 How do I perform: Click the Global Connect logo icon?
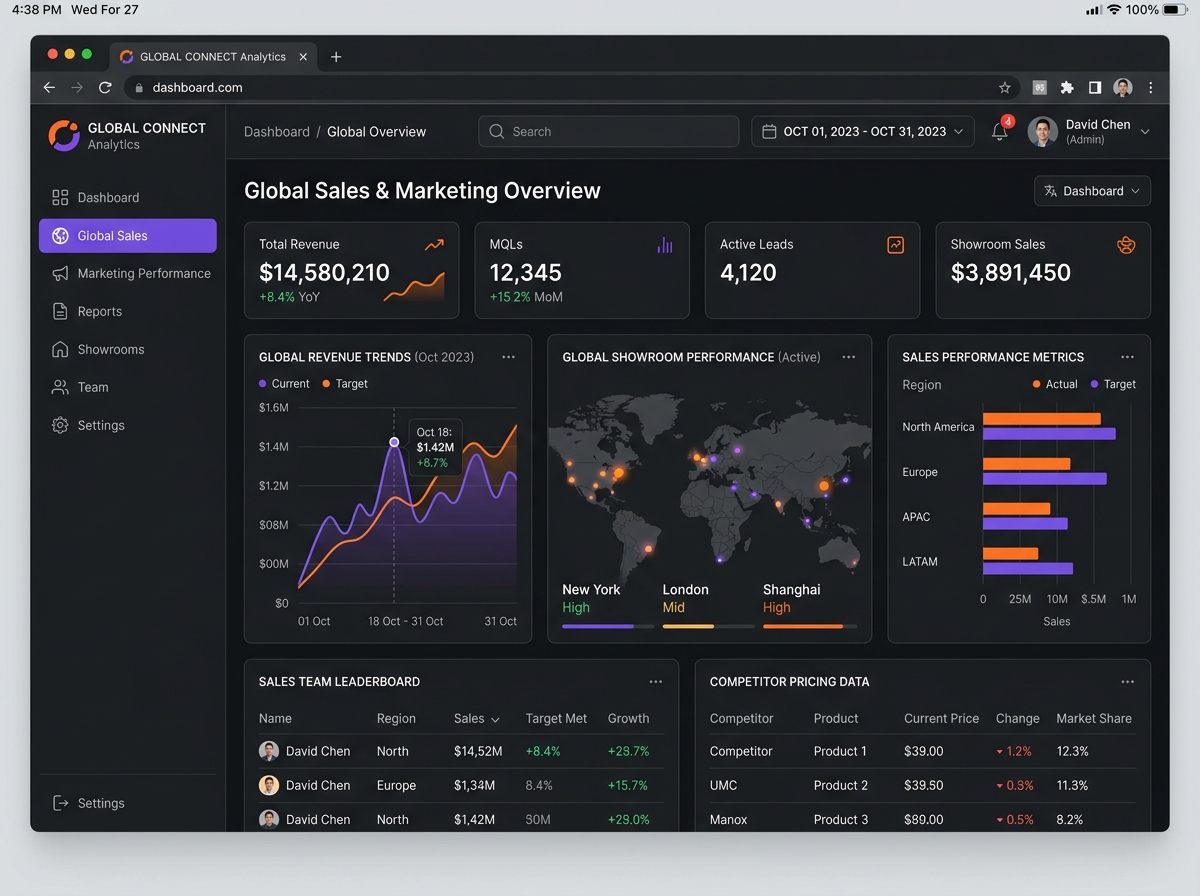tap(64, 135)
